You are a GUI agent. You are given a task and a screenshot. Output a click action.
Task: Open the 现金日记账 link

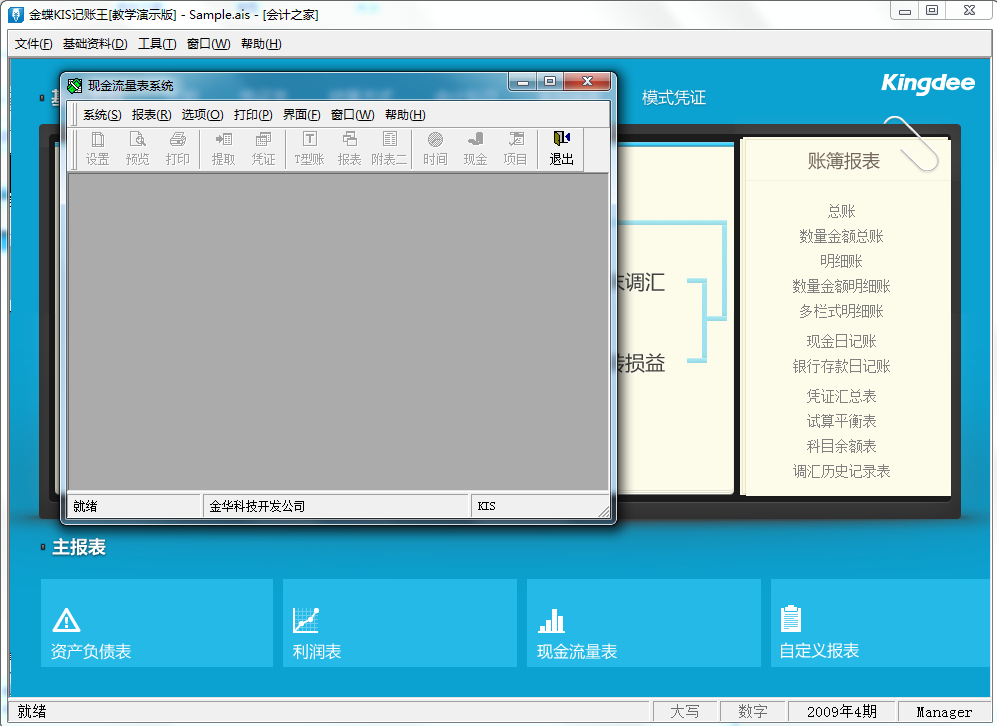point(841,341)
